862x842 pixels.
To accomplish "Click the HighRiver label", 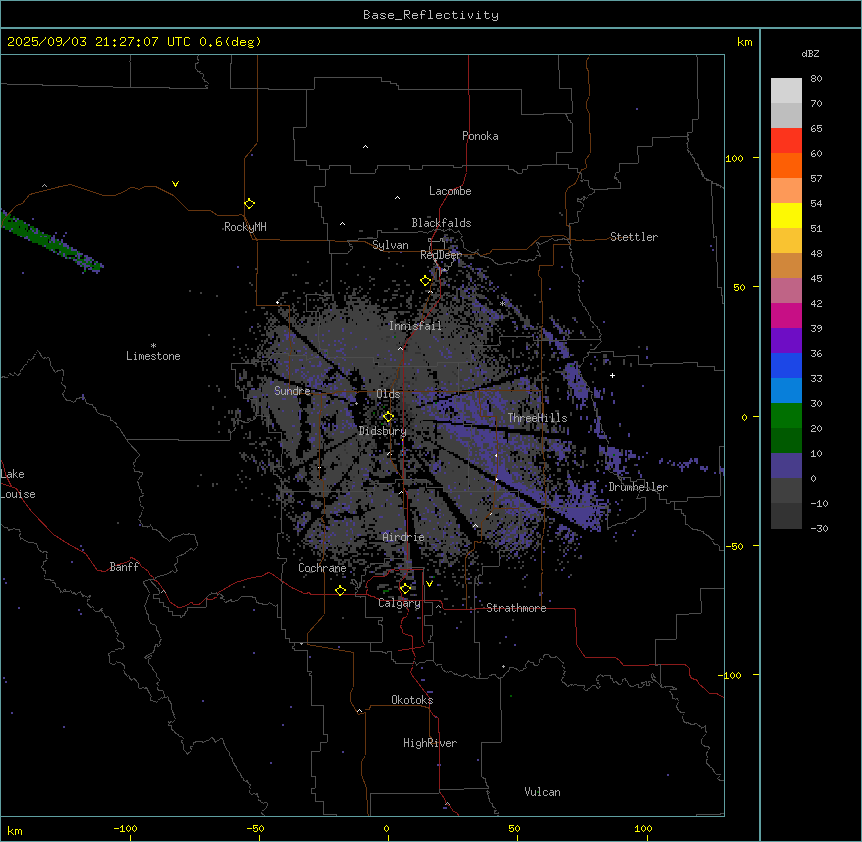I will coord(430,743).
